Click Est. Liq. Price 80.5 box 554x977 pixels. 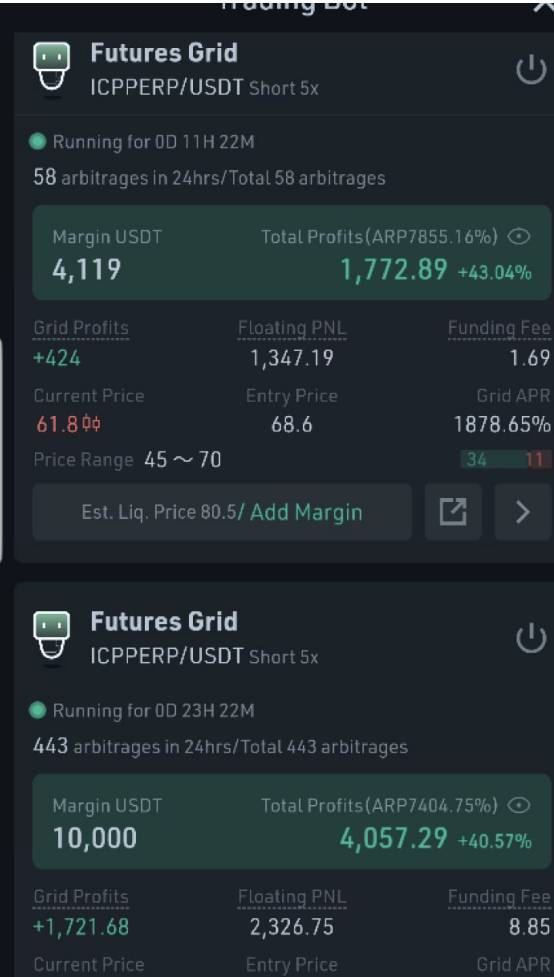[222, 512]
